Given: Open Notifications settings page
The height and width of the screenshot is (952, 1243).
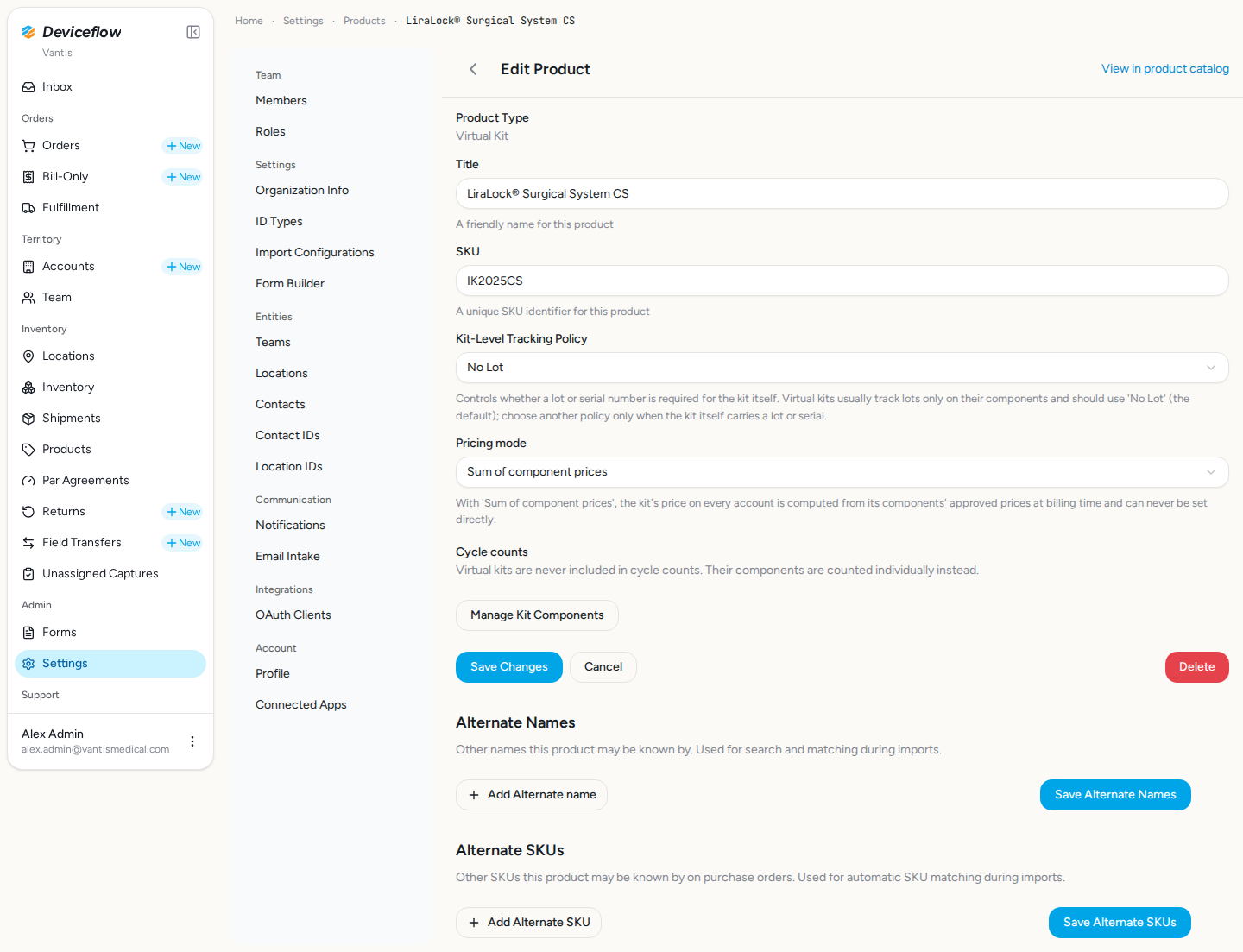Looking at the screenshot, I should point(290,526).
